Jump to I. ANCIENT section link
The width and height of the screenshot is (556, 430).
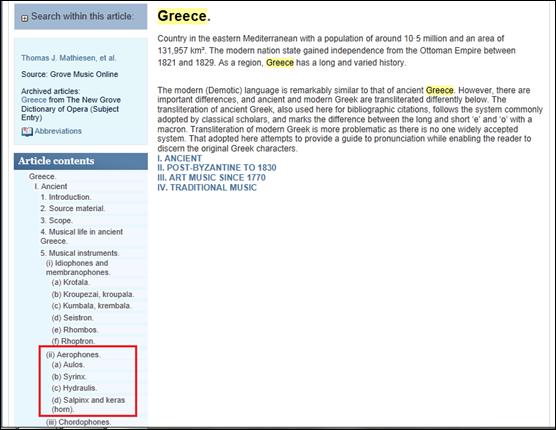point(179,158)
